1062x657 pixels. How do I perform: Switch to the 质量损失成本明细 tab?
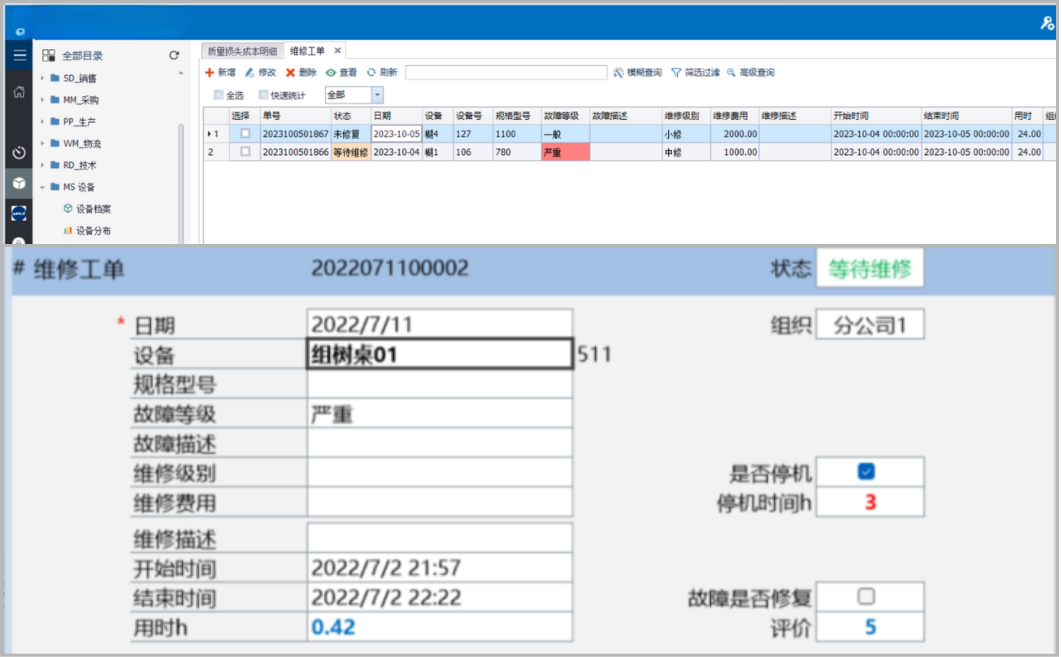pyautogui.click(x=241, y=51)
